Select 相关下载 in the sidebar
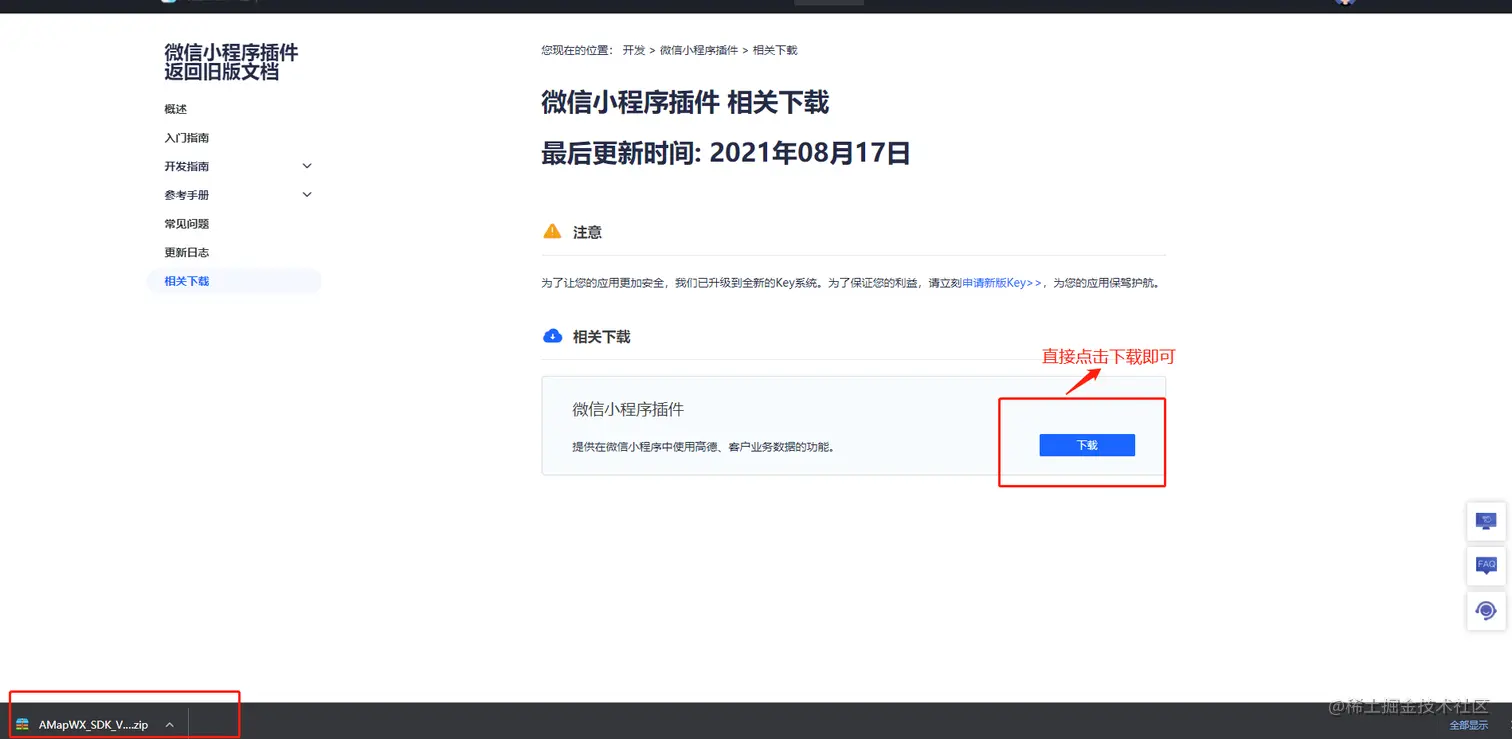1512x739 pixels. (x=234, y=281)
